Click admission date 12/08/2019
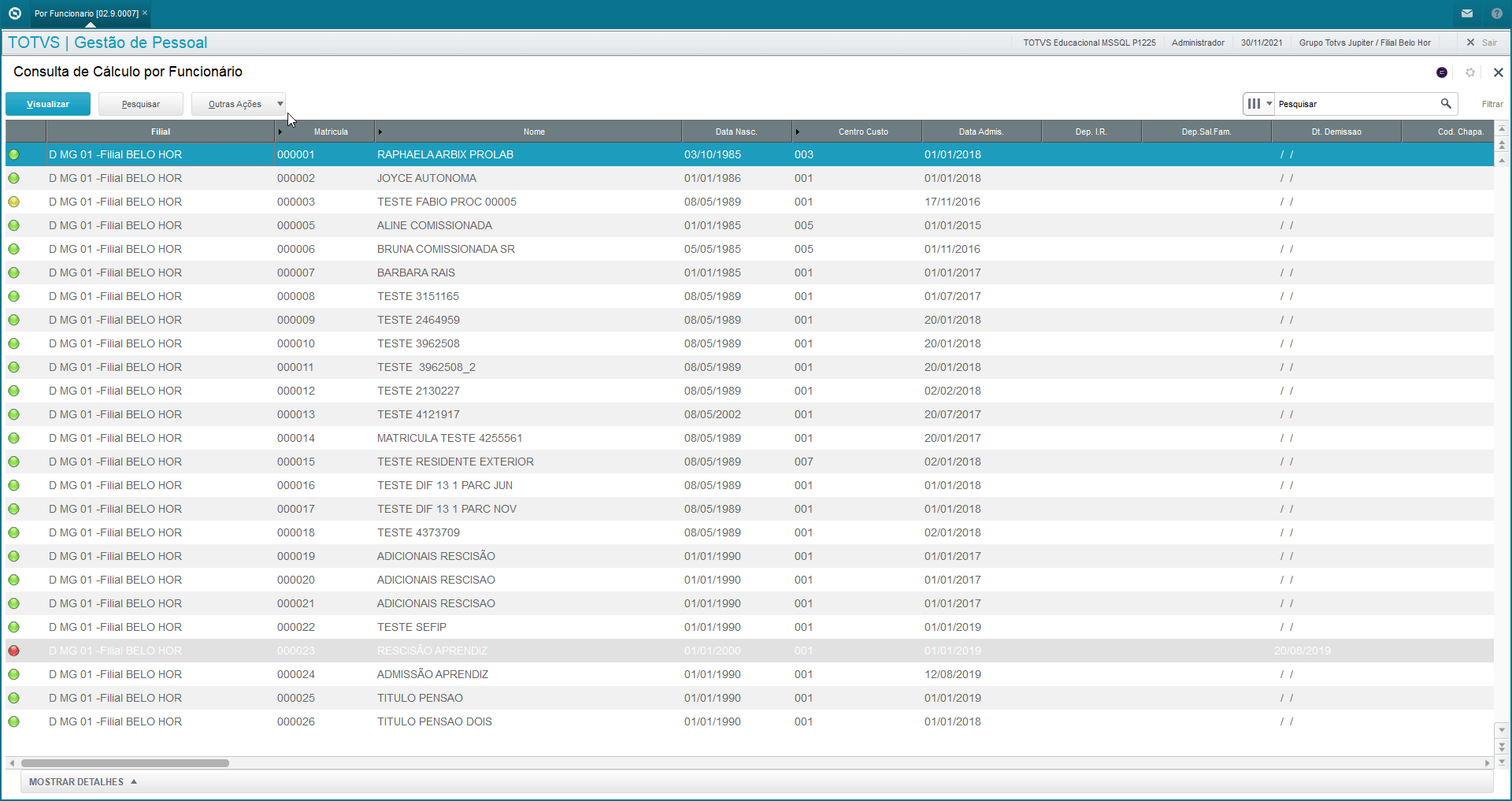This screenshot has width=1512, height=801. (953, 674)
